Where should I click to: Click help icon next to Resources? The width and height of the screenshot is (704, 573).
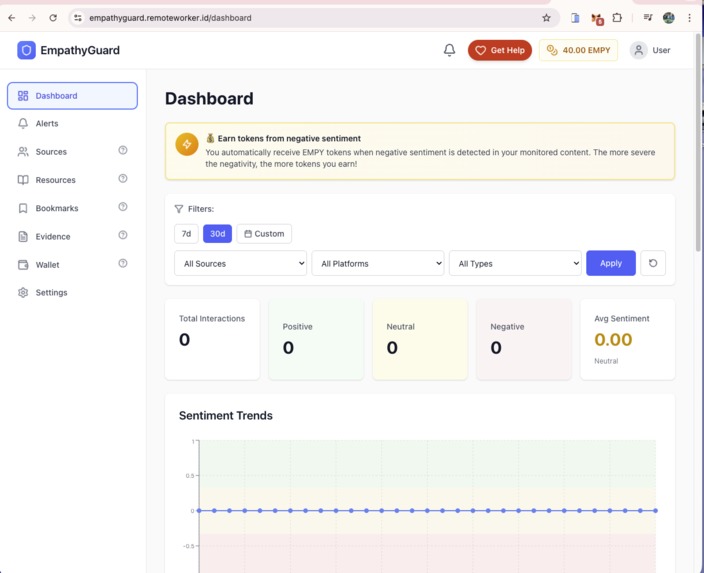pyautogui.click(x=123, y=178)
